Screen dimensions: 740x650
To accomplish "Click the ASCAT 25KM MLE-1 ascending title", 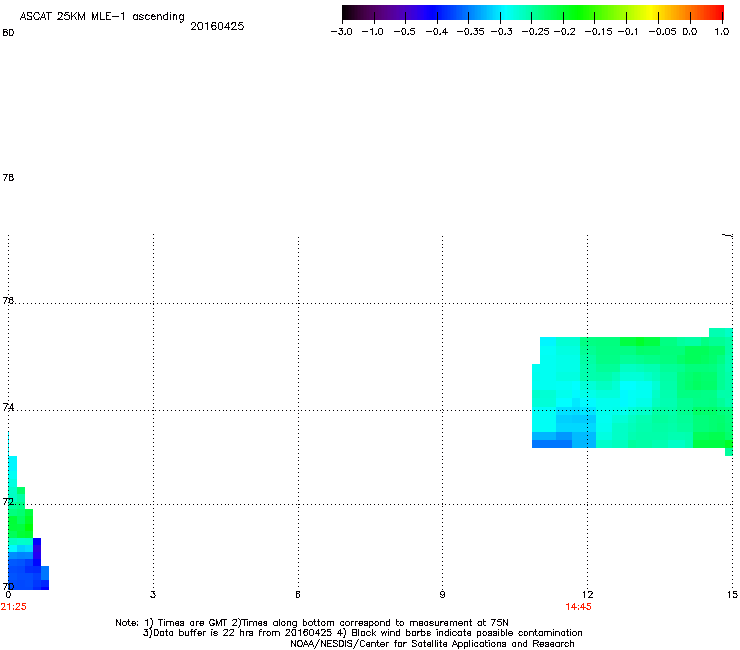I will click(x=102, y=17).
